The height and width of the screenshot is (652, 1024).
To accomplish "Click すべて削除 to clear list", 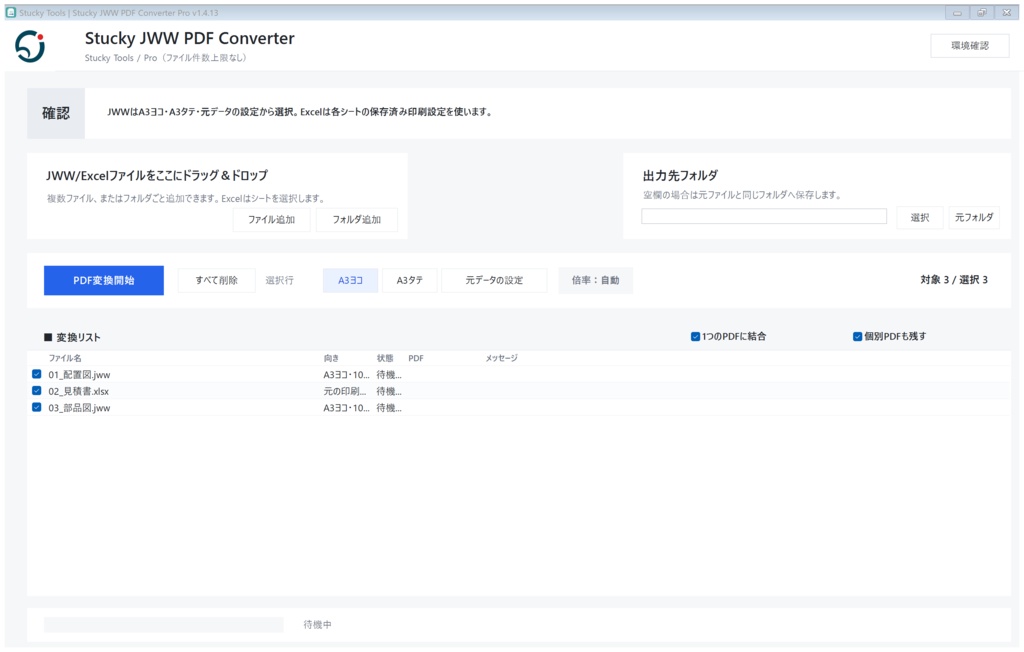I will coord(216,280).
